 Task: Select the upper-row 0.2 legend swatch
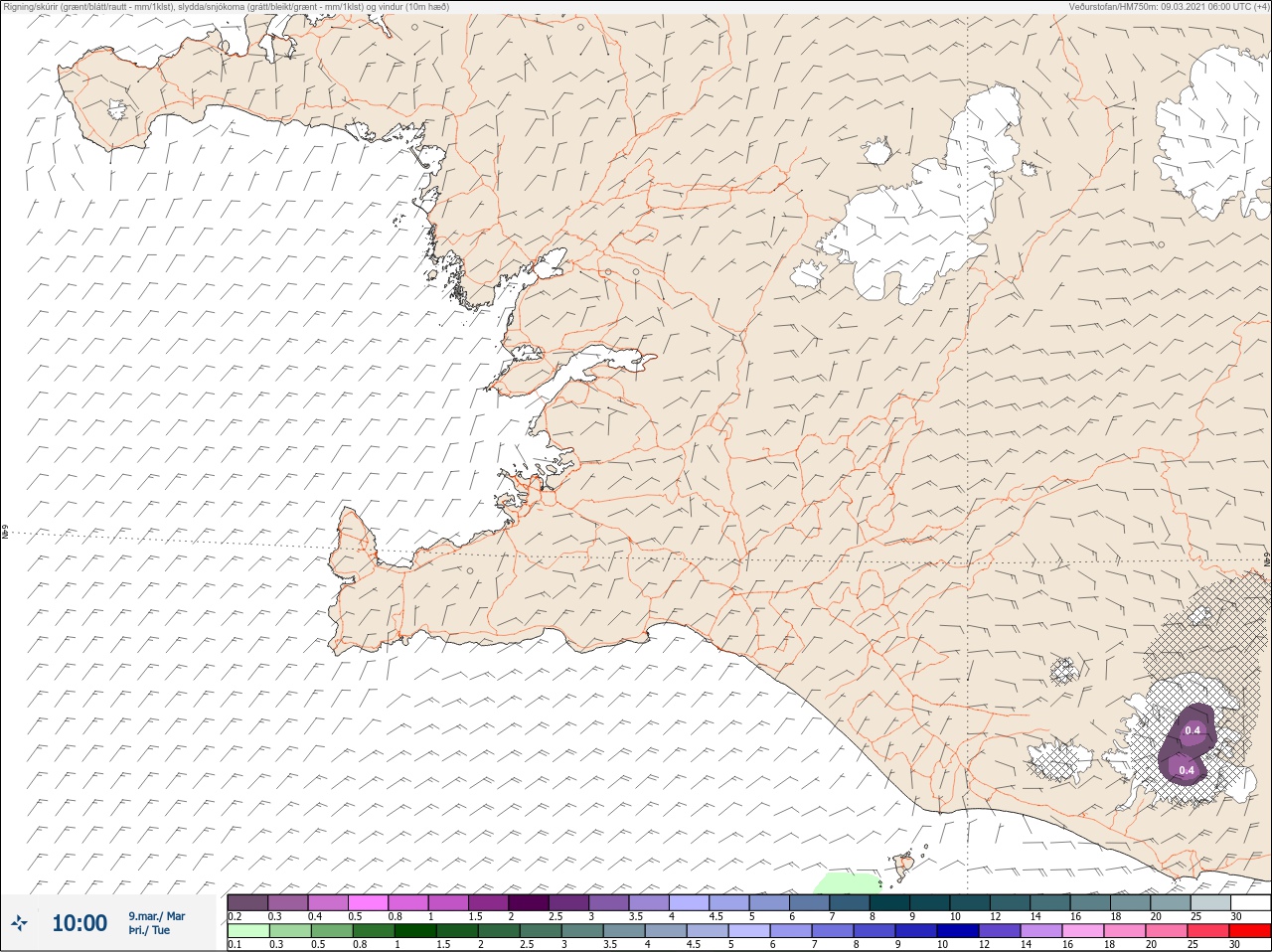pyautogui.click(x=247, y=902)
